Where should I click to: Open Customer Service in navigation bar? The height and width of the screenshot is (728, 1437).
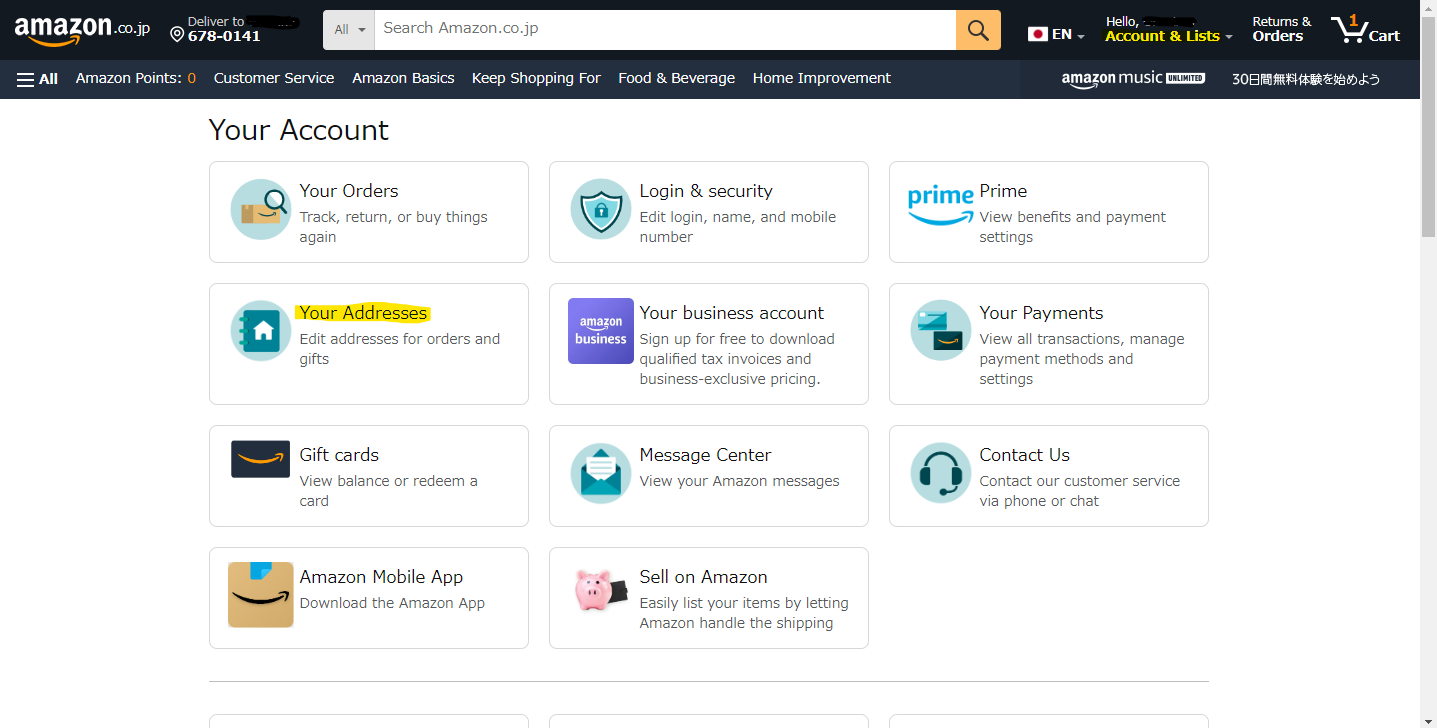(274, 78)
